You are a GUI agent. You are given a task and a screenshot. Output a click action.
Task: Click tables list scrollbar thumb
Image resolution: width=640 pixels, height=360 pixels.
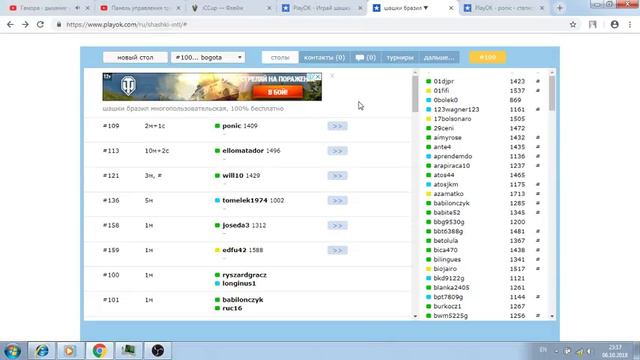[x=415, y=94]
